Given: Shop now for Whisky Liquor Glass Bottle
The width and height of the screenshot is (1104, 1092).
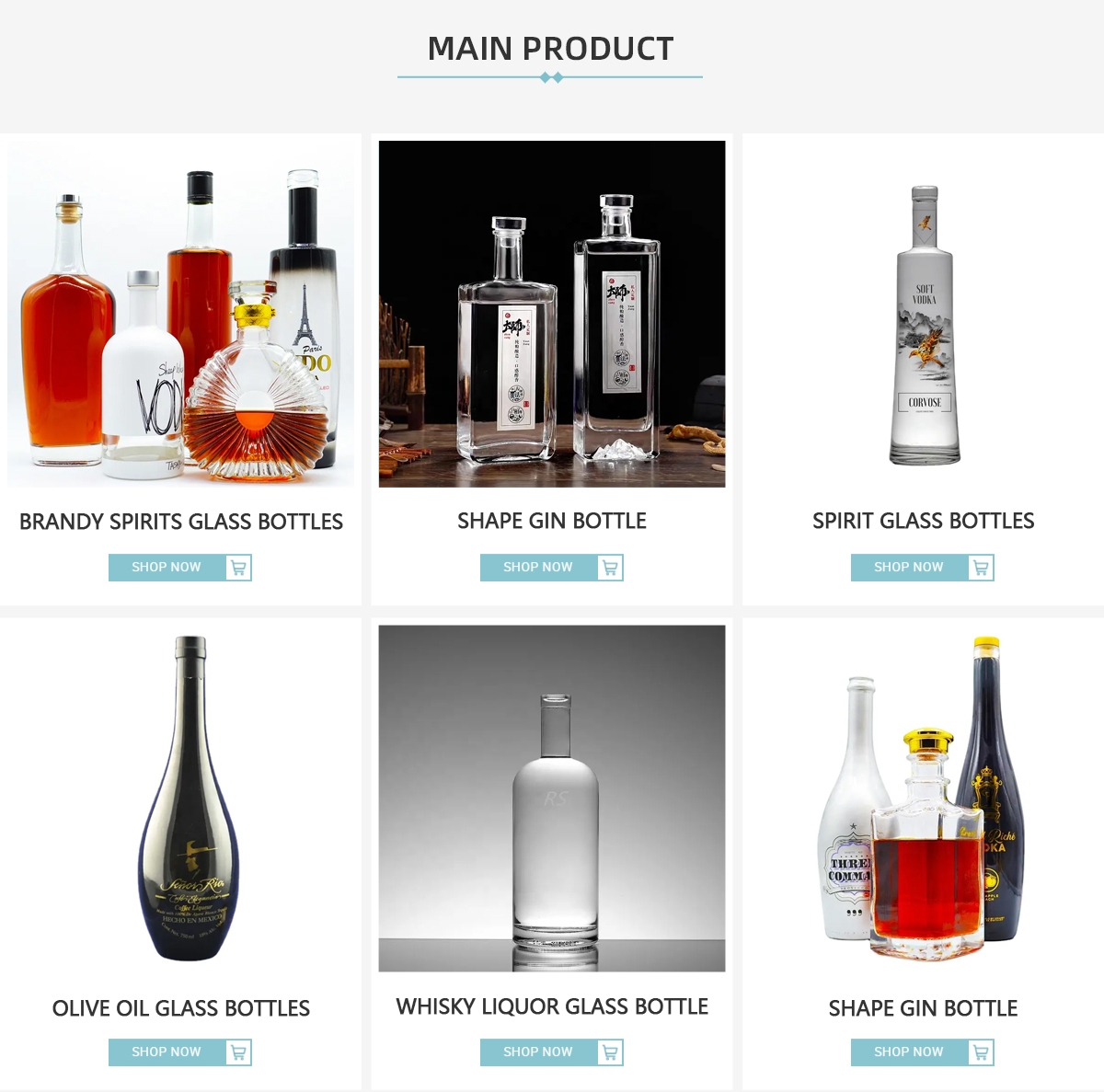Looking at the screenshot, I should (538, 1052).
